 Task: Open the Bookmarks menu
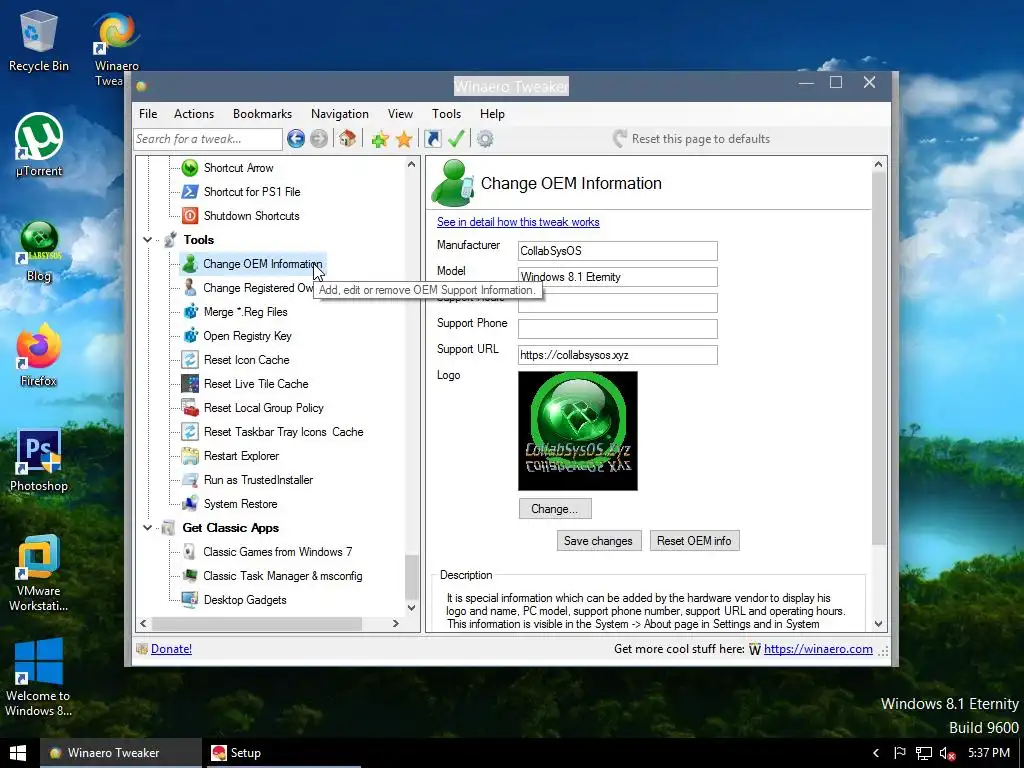click(263, 114)
